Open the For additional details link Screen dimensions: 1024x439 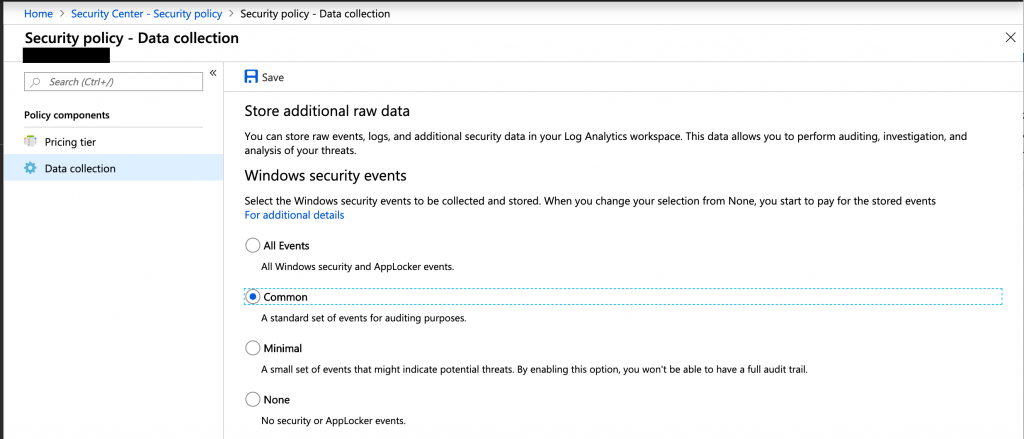pyautogui.click(x=295, y=215)
